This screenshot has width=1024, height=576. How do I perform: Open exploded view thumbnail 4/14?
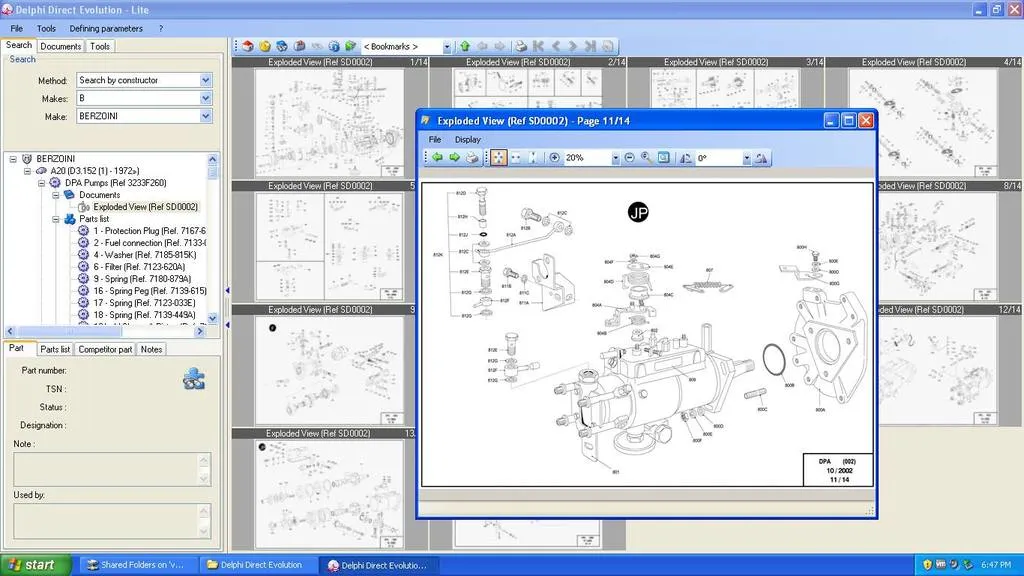922,123
